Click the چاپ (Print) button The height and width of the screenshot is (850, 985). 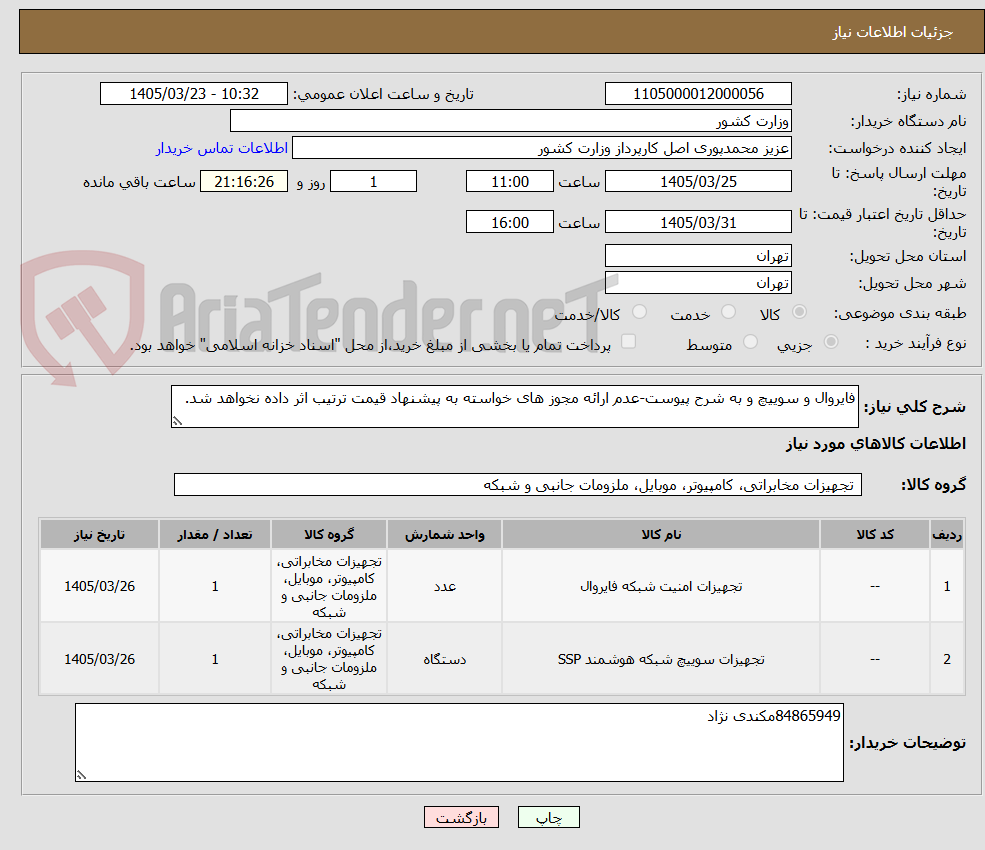[548, 817]
